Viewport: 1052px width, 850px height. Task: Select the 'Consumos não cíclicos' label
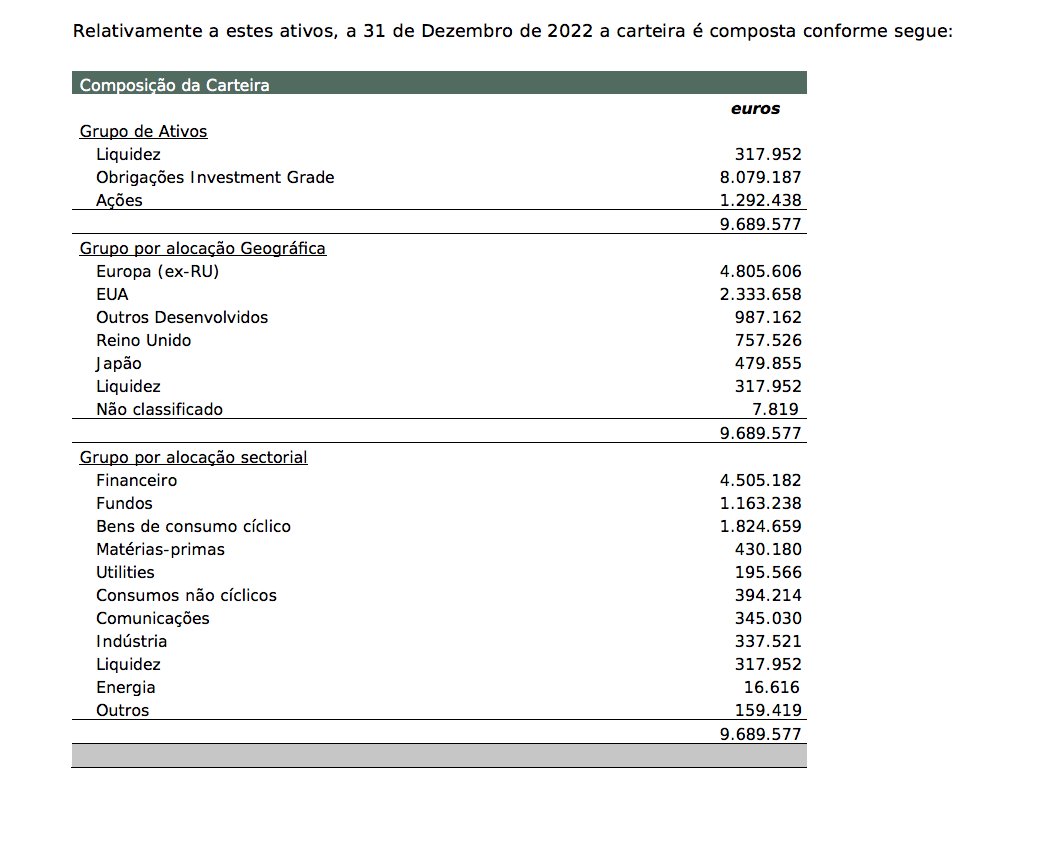tap(187, 596)
